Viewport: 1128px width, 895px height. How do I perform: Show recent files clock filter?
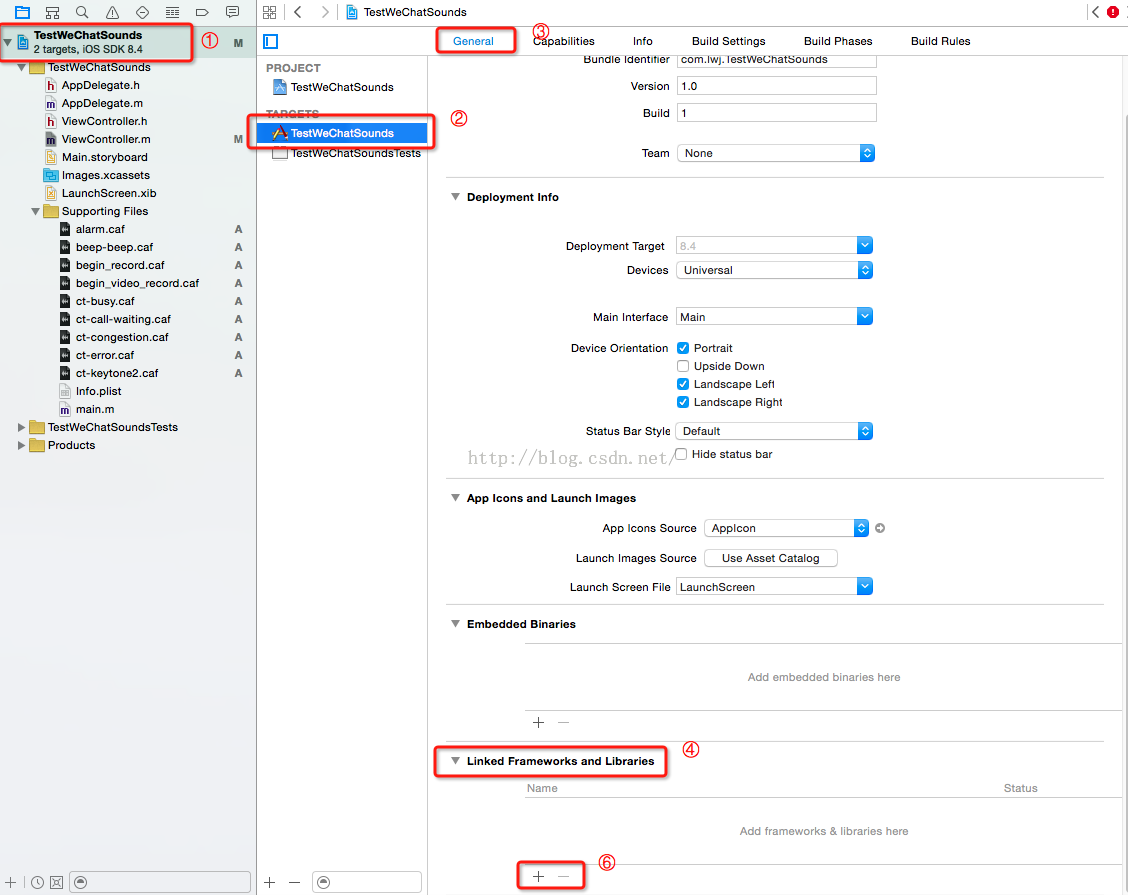point(37,882)
